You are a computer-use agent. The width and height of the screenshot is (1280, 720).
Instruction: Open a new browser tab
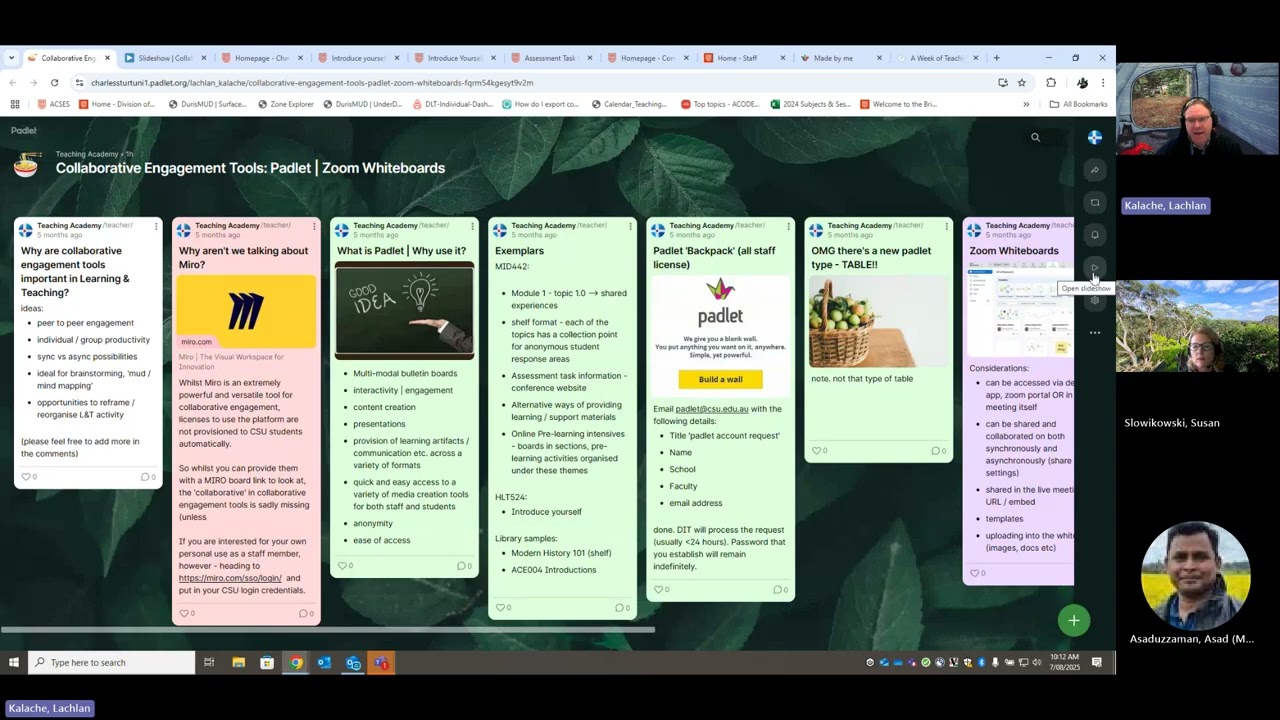[996, 58]
